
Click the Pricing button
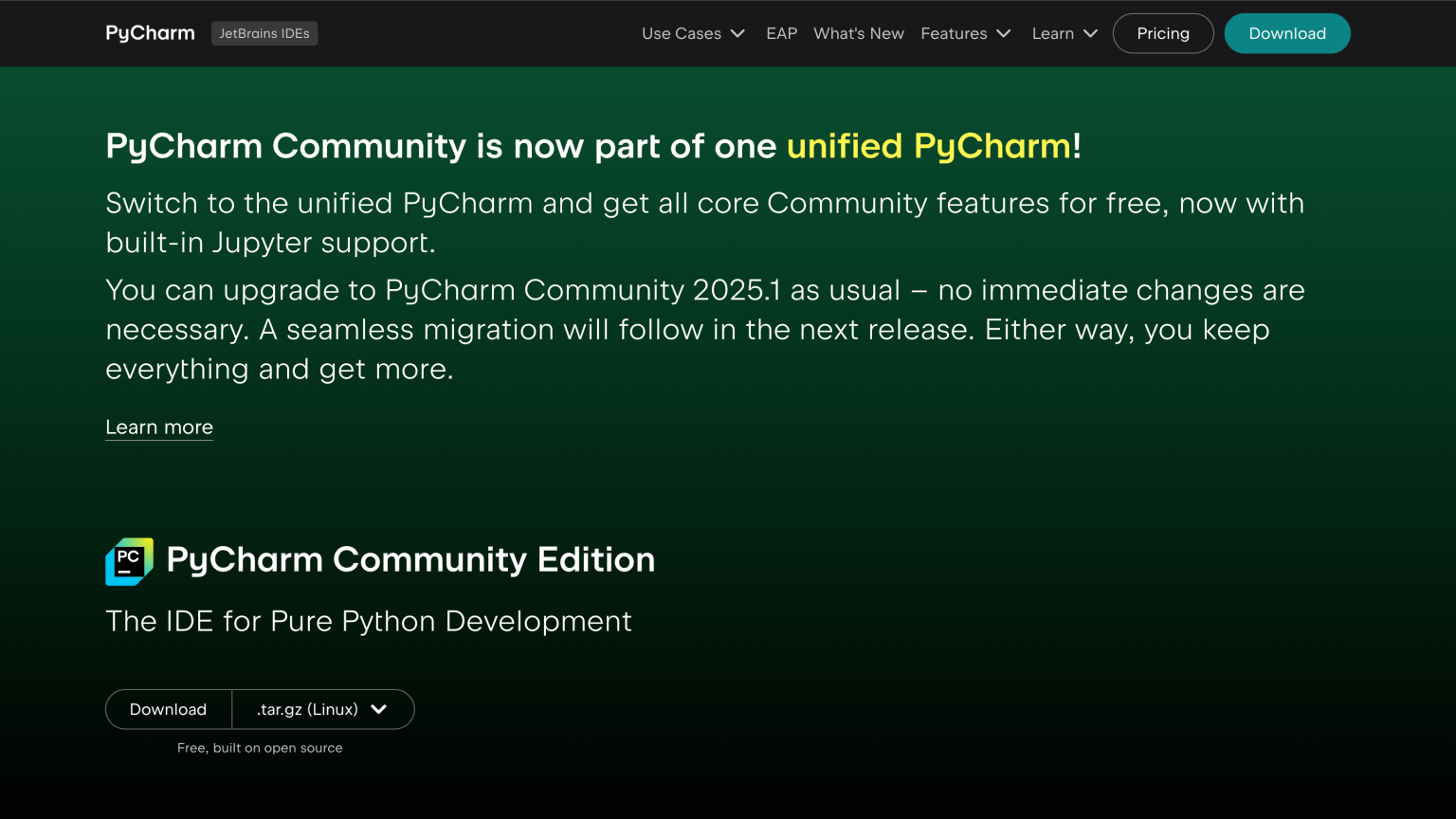[1163, 33]
